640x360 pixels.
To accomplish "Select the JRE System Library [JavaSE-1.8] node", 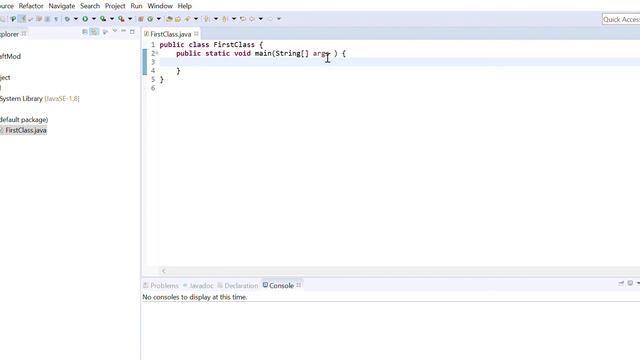I will (x=40, y=98).
